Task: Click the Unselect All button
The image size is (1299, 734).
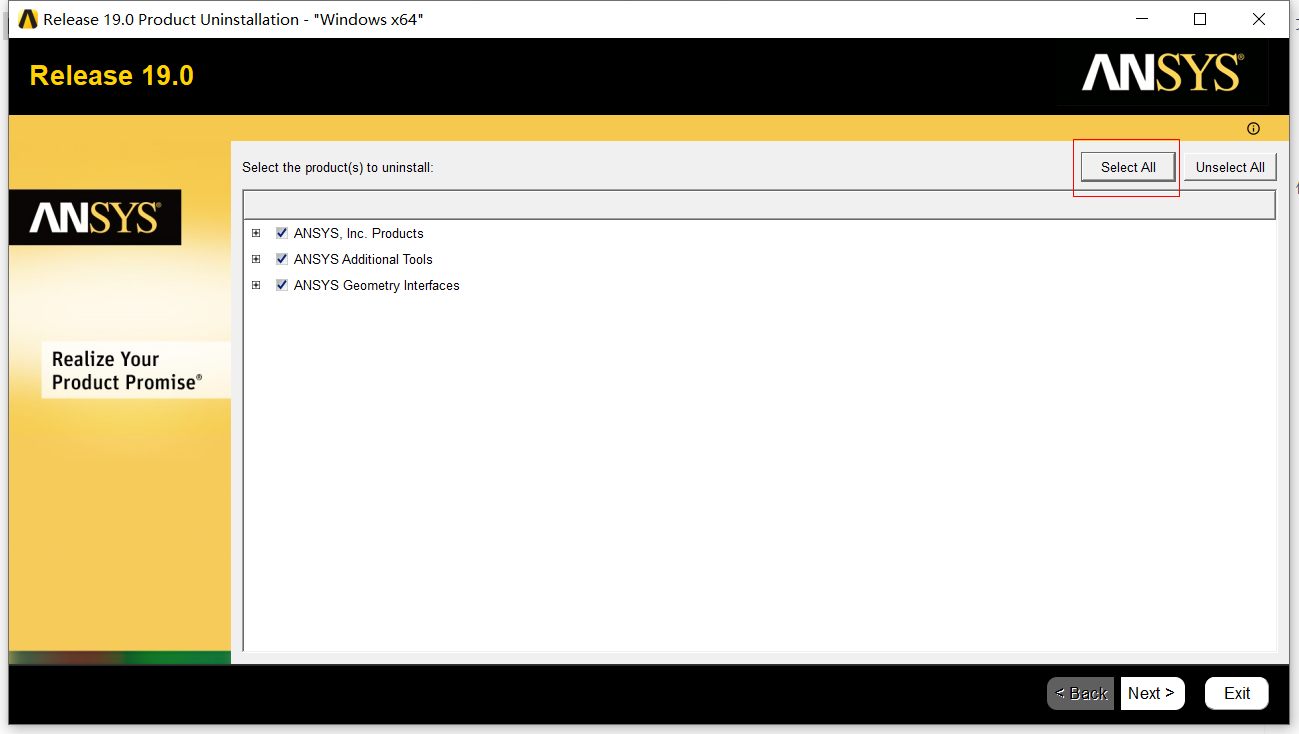Action: coord(1230,167)
